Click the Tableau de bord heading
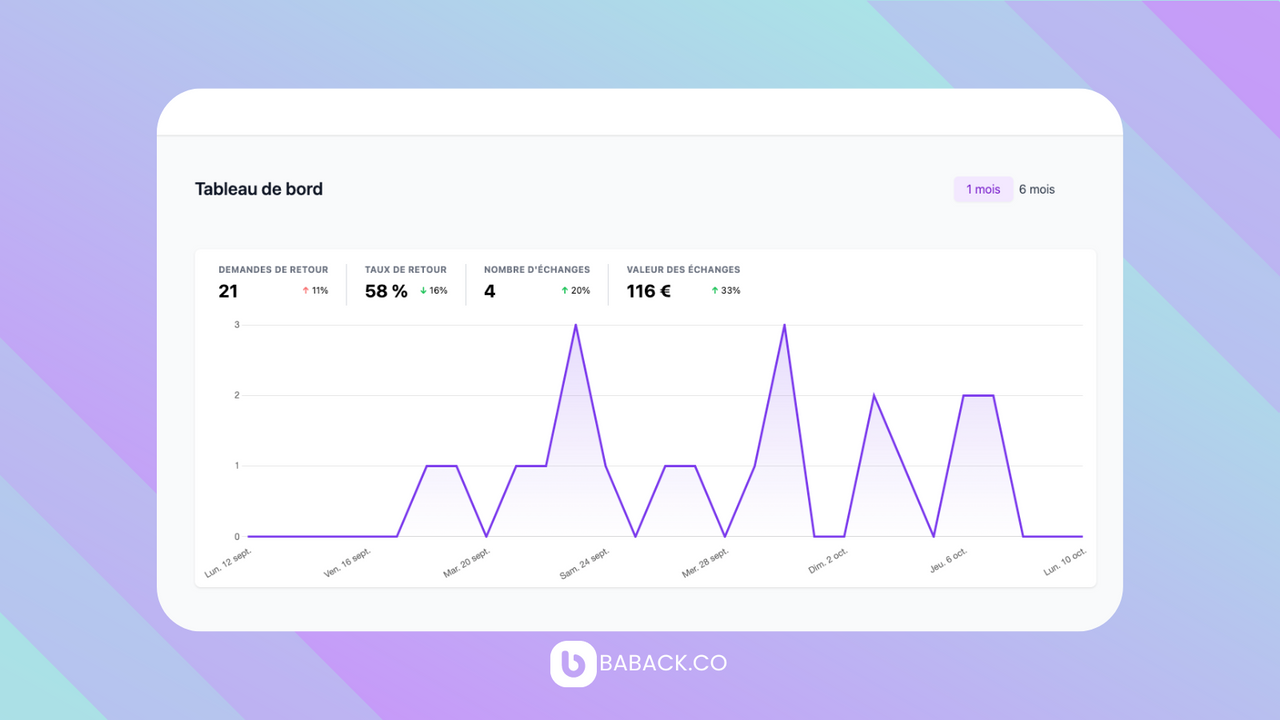1280x720 pixels. (x=259, y=189)
